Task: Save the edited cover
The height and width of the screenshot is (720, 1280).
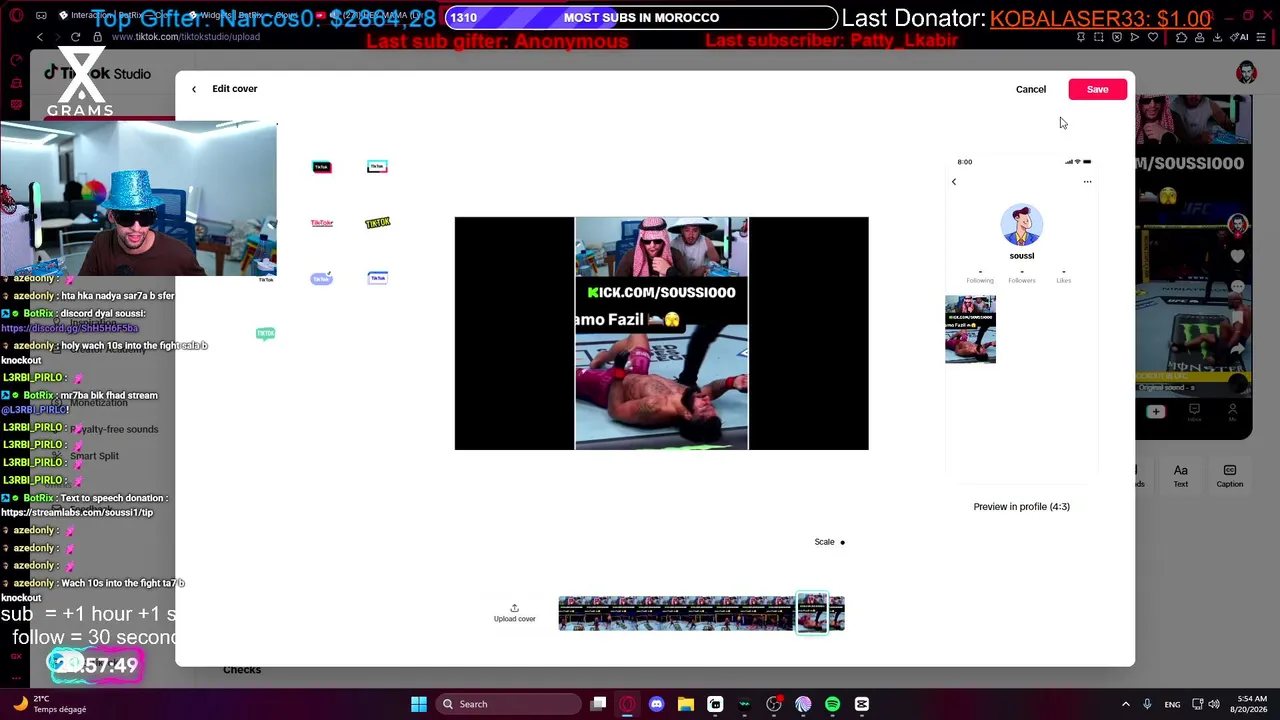Action: pos(1097,89)
